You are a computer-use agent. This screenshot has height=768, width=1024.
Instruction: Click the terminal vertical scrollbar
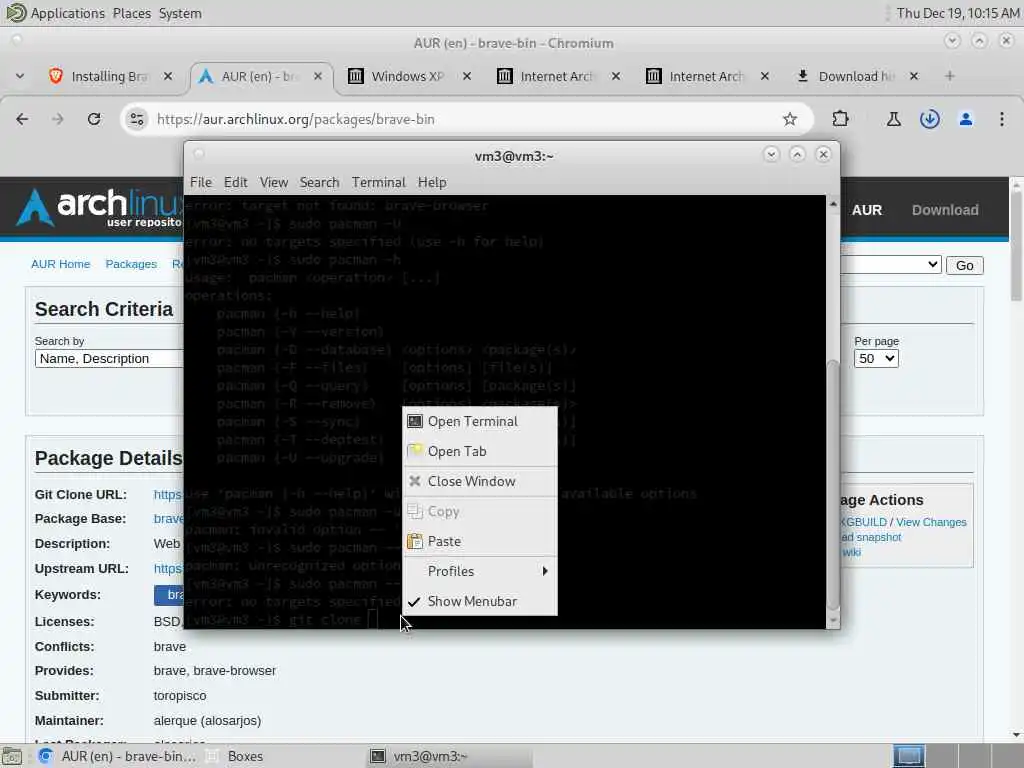tap(833, 483)
